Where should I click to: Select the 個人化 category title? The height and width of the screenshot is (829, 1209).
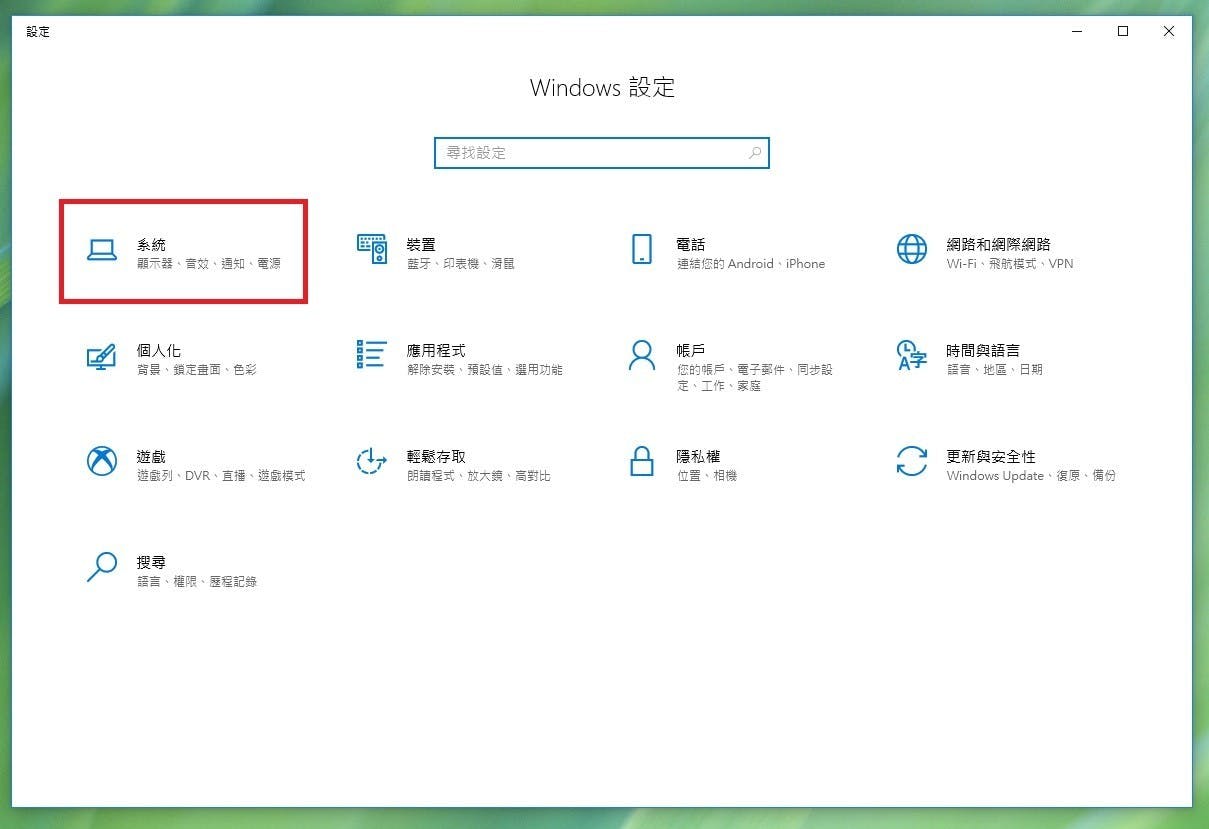tap(159, 350)
